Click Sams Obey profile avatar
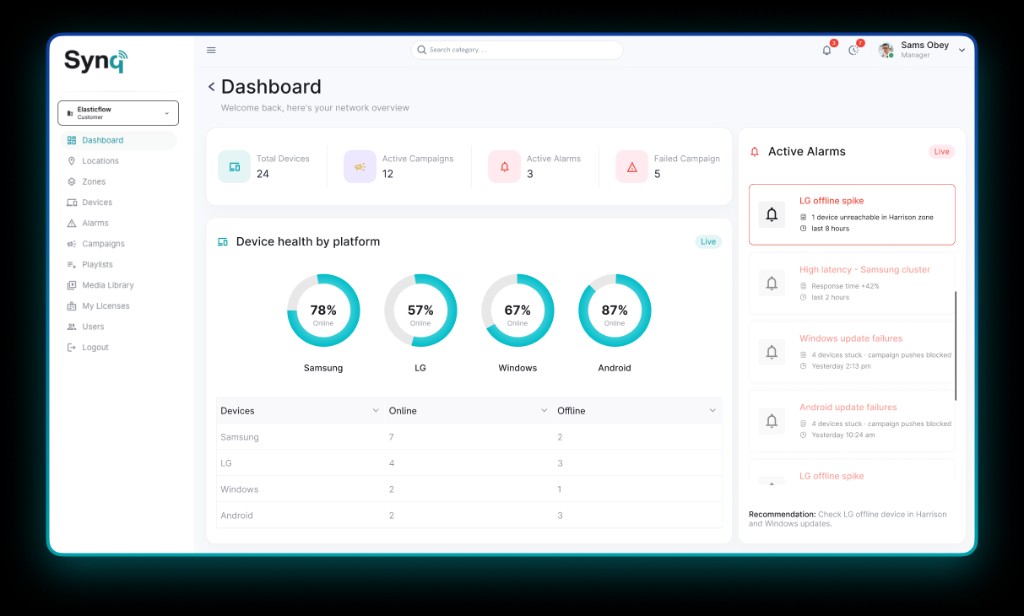The height and width of the screenshot is (616, 1024). pyautogui.click(x=886, y=50)
